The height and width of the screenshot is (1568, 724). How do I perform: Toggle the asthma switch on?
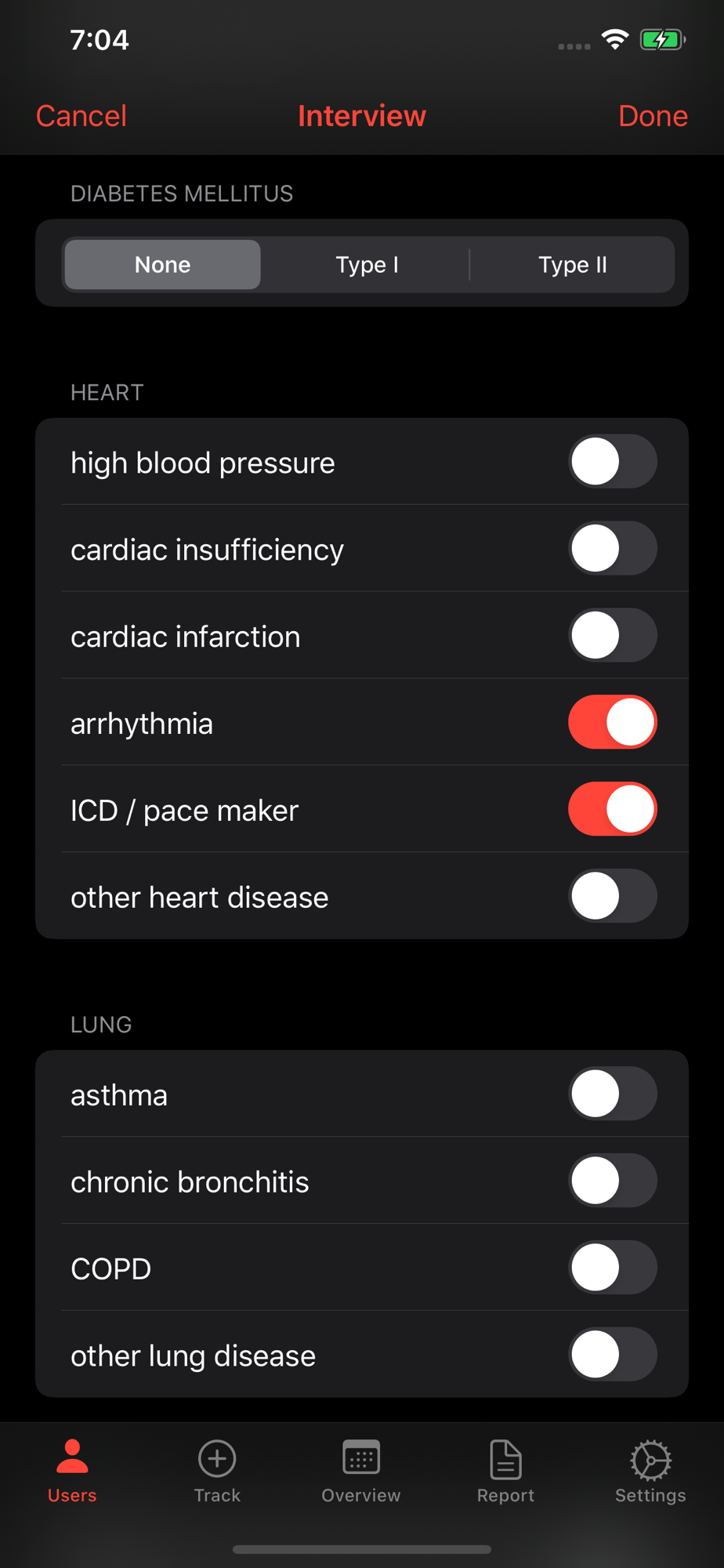(x=613, y=1094)
